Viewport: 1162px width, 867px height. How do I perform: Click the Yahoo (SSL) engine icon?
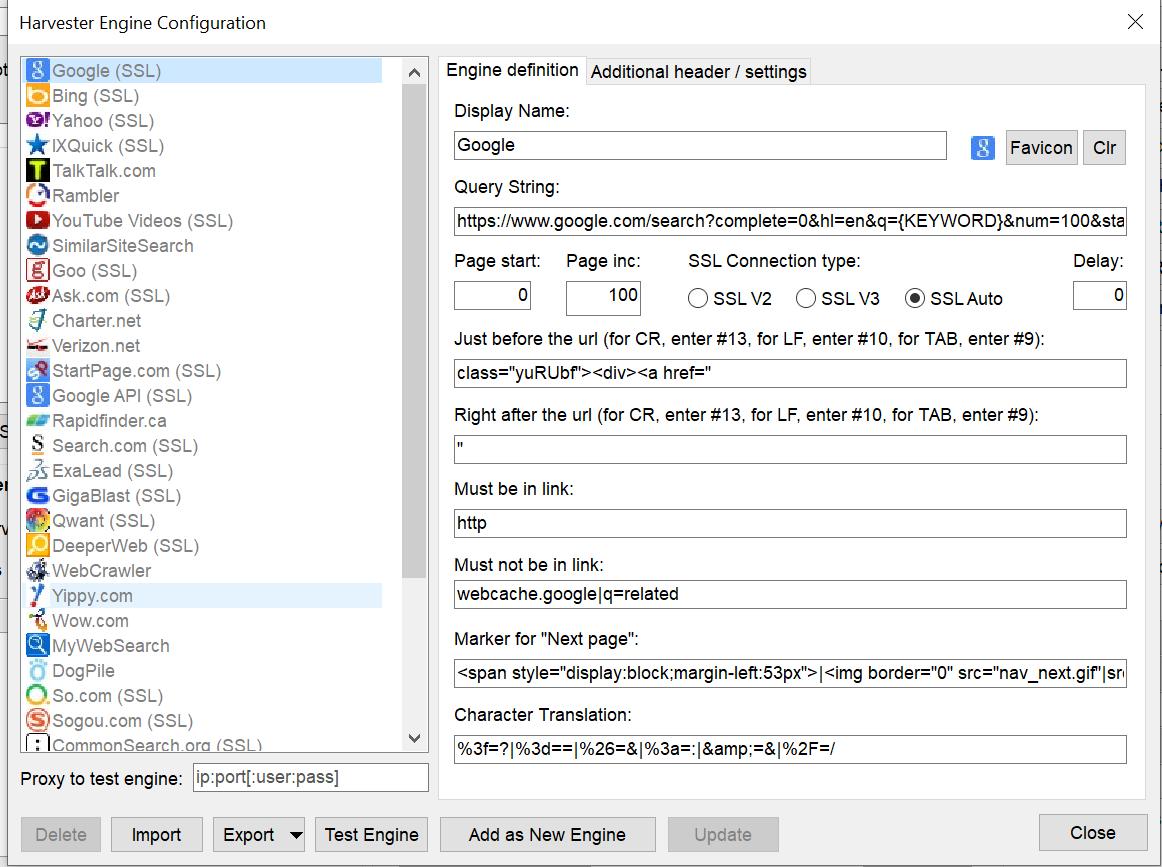point(38,120)
